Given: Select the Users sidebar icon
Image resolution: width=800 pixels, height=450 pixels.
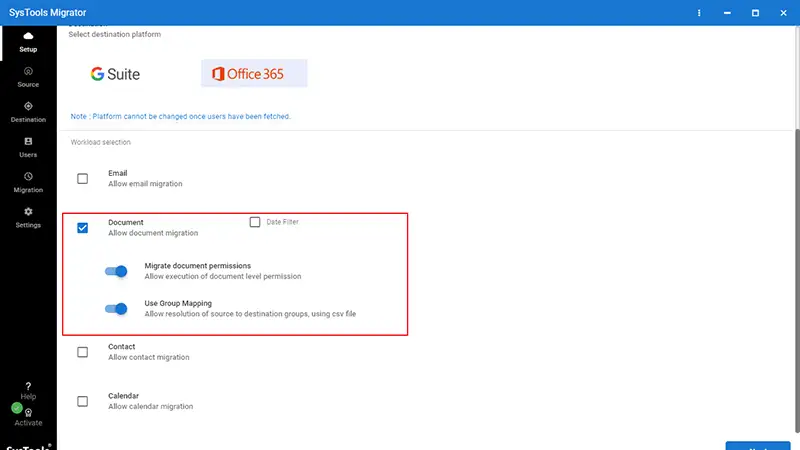Looking at the screenshot, I should click(28, 141).
